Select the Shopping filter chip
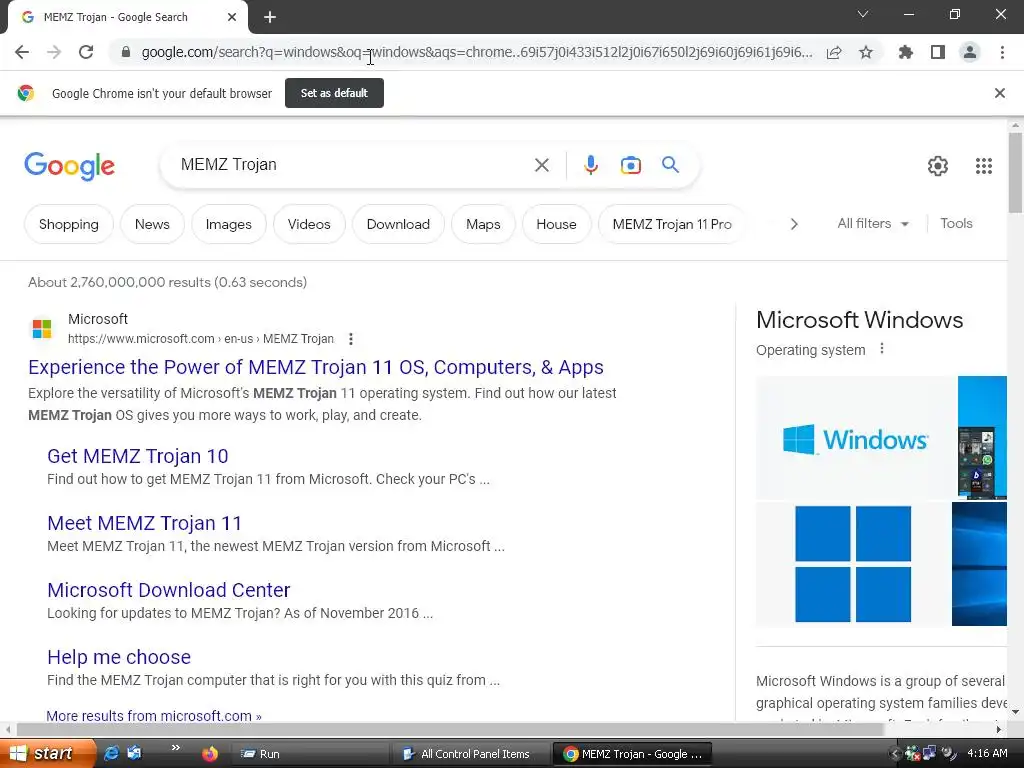 point(69,224)
